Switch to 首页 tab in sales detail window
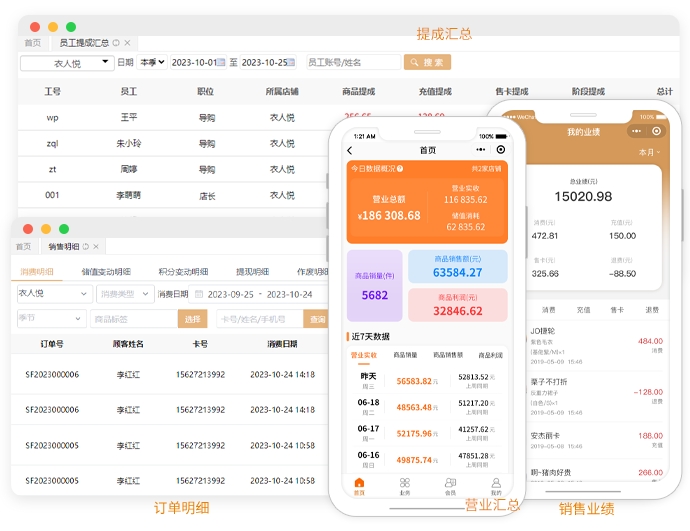This screenshot has width=690, height=531. [24, 246]
